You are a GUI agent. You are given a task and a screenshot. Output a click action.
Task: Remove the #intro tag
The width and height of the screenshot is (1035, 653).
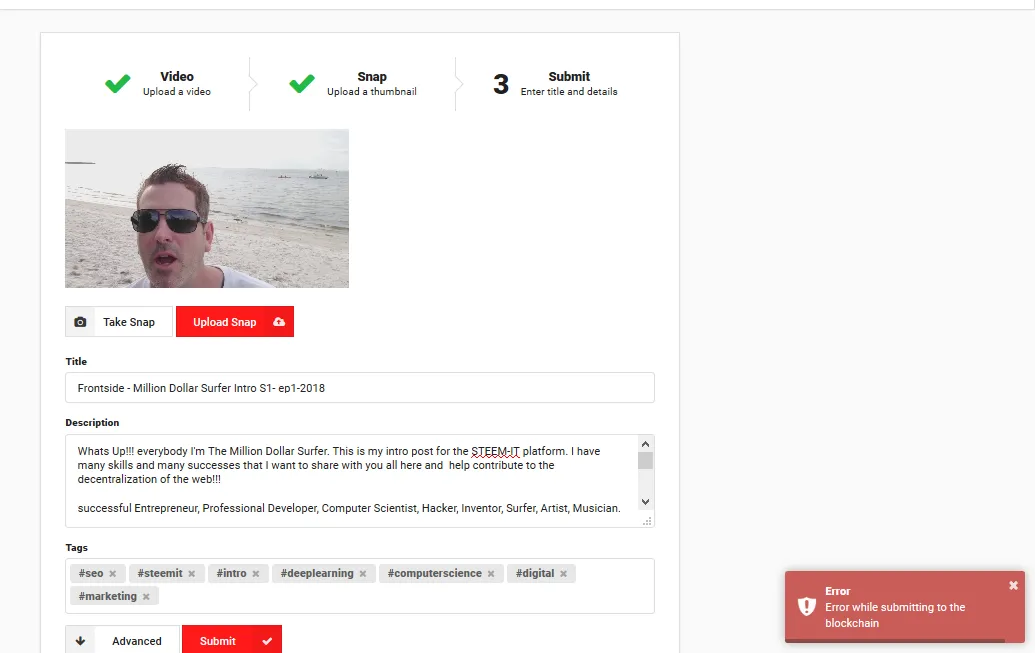[255, 574]
